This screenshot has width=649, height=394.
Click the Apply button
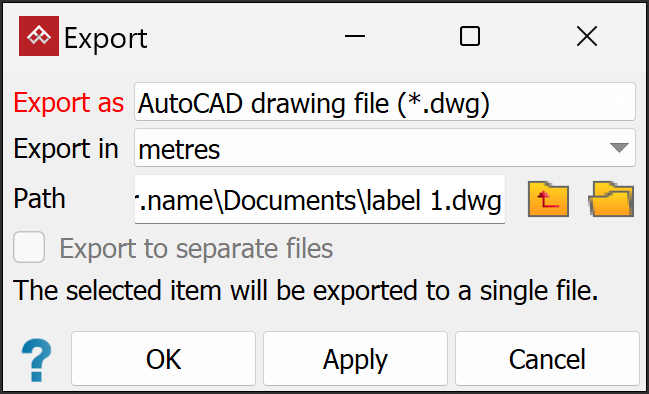(355, 358)
